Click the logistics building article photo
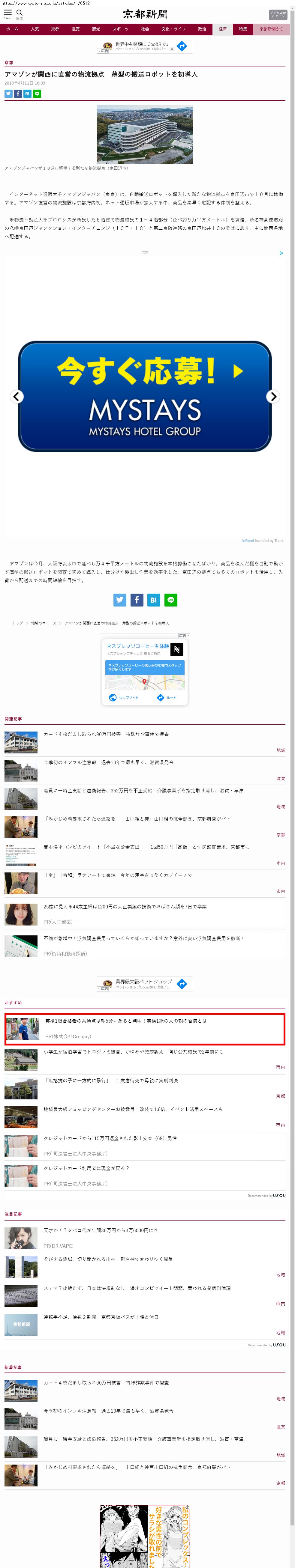 pos(145,135)
